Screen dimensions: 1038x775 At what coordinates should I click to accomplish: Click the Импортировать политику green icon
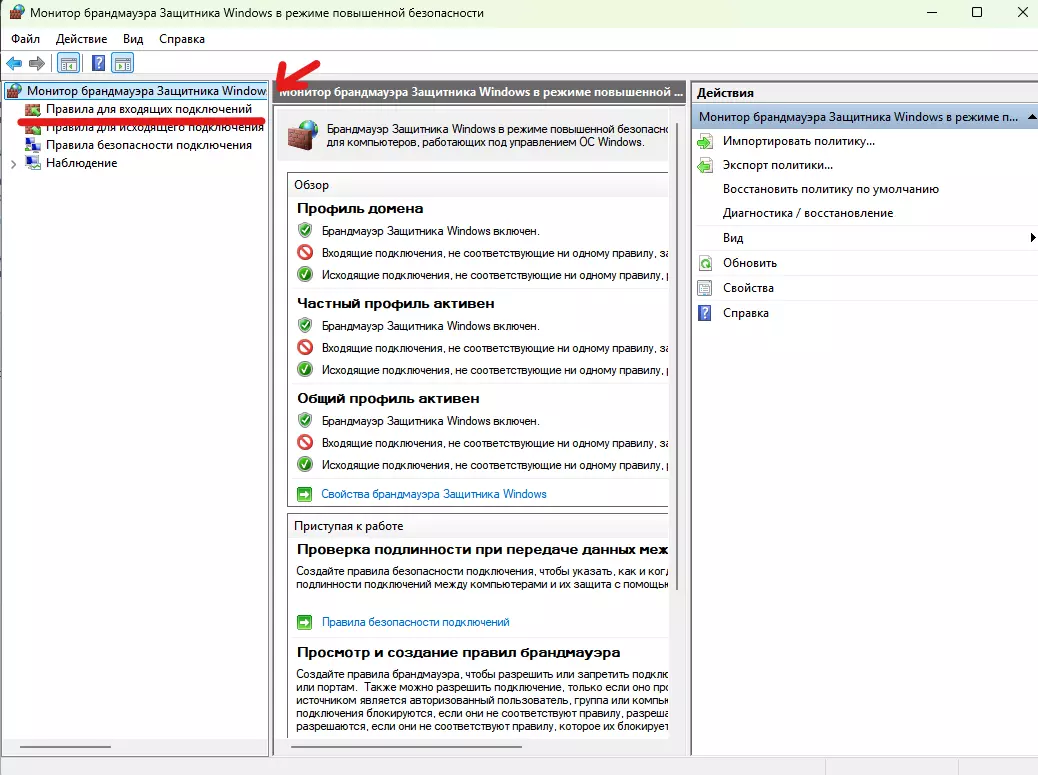coord(706,141)
